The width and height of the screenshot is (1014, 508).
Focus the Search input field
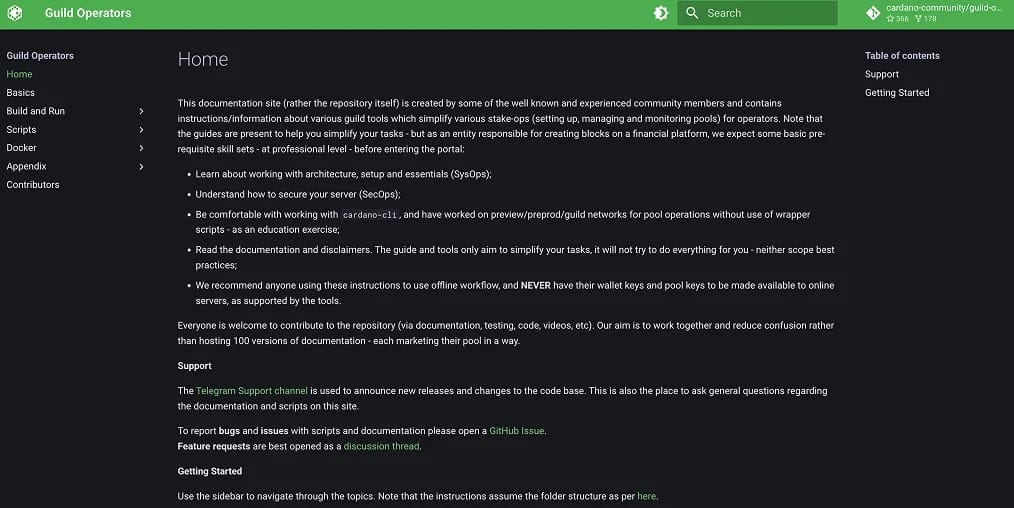tap(757, 13)
